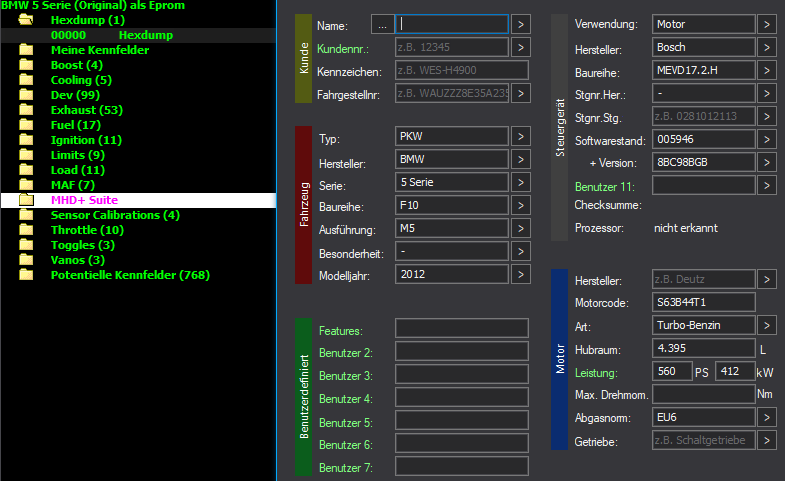Open the arrow next to Name field

(521, 25)
